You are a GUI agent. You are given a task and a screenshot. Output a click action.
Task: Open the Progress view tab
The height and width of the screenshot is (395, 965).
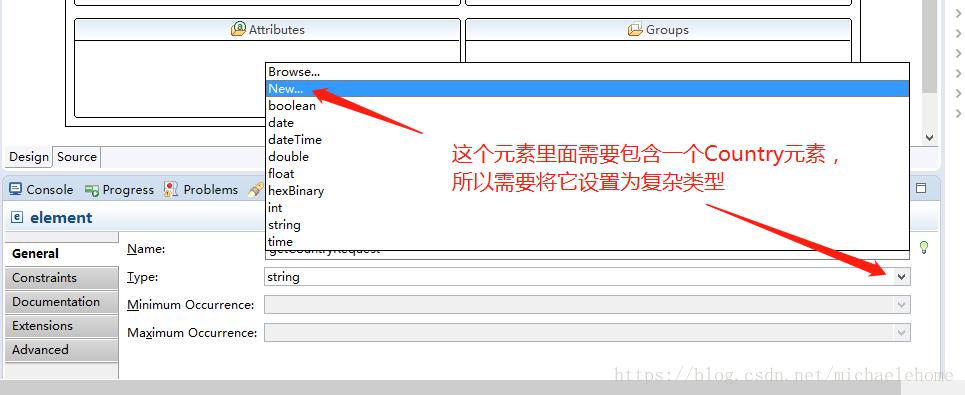pyautogui.click(x=119, y=190)
